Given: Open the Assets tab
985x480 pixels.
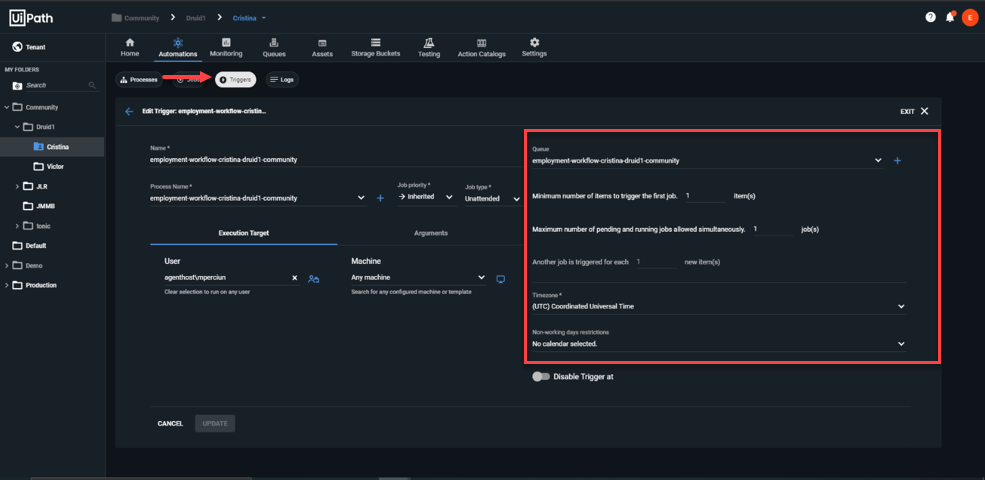Looking at the screenshot, I should point(322,48).
